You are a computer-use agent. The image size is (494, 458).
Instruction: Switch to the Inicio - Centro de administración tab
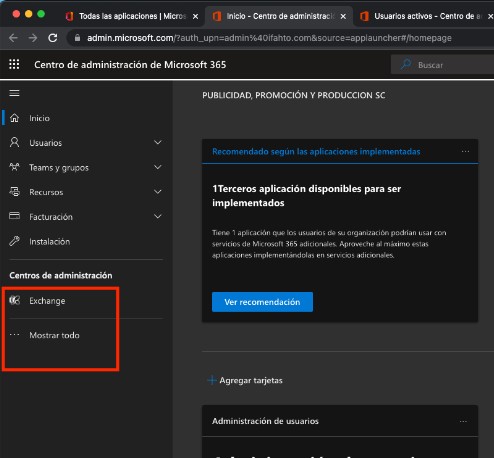(x=279, y=16)
